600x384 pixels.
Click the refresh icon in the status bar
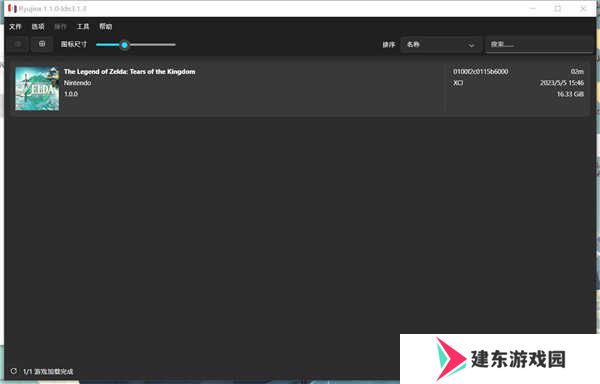tap(14, 371)
